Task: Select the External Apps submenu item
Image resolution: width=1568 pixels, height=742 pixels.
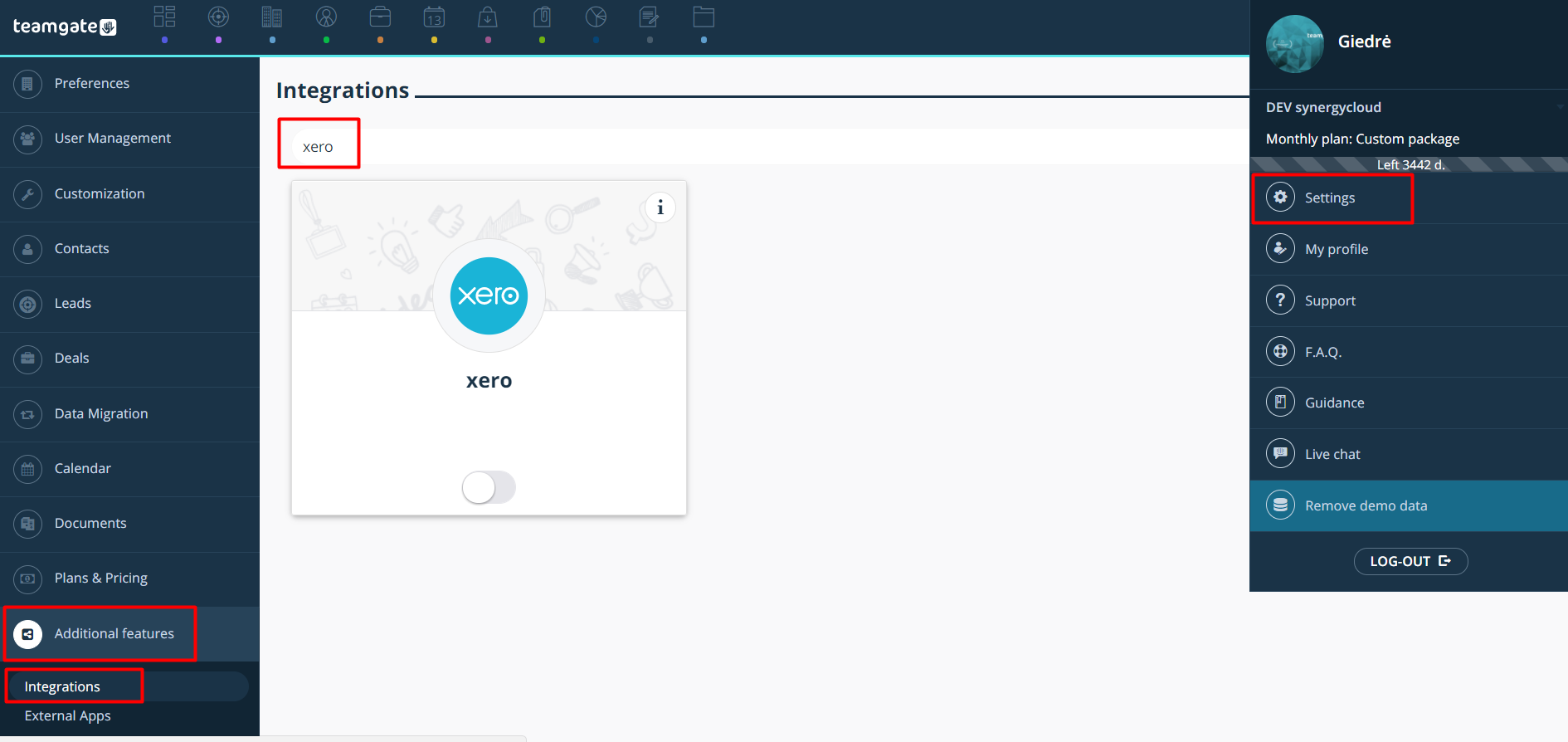Action: click(68, 715)
